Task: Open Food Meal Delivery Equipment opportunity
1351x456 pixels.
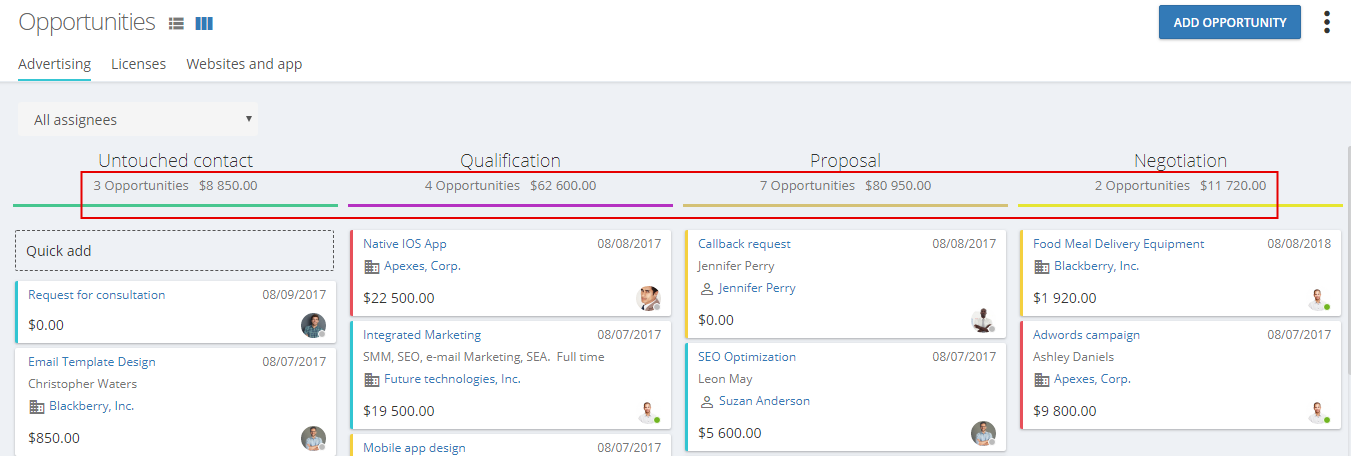Action: [1118, 244]
